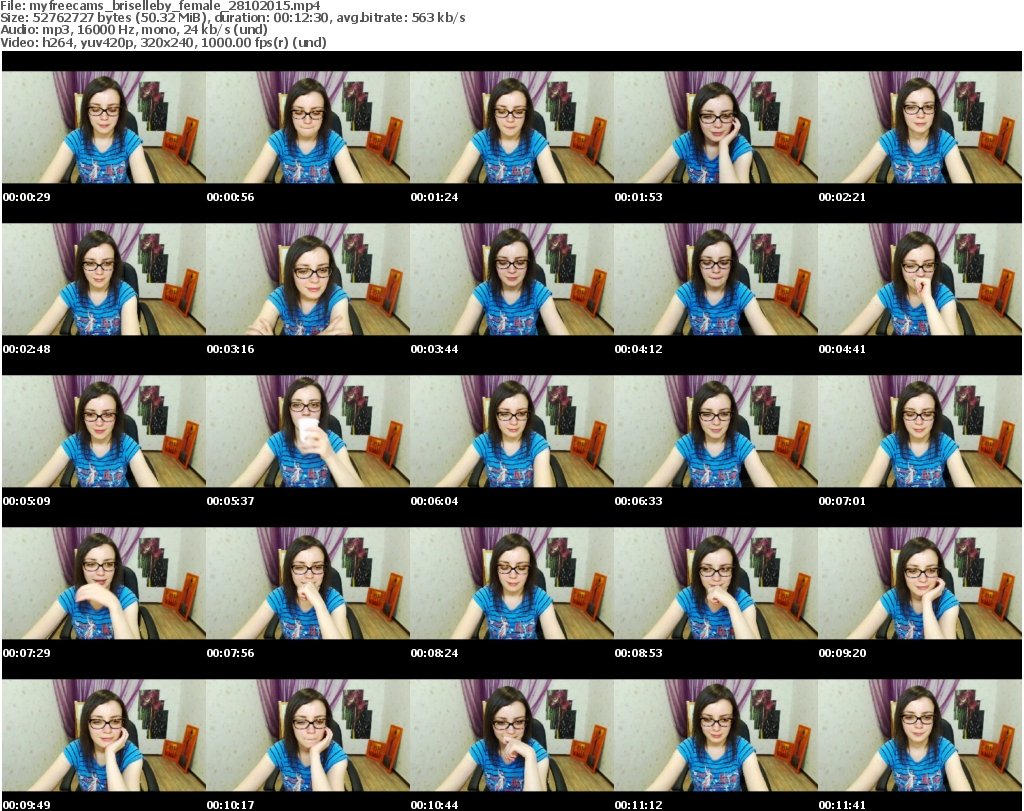Click the 00:10:17 timestamp label
1024x811 pixels.
pos(231,804)
